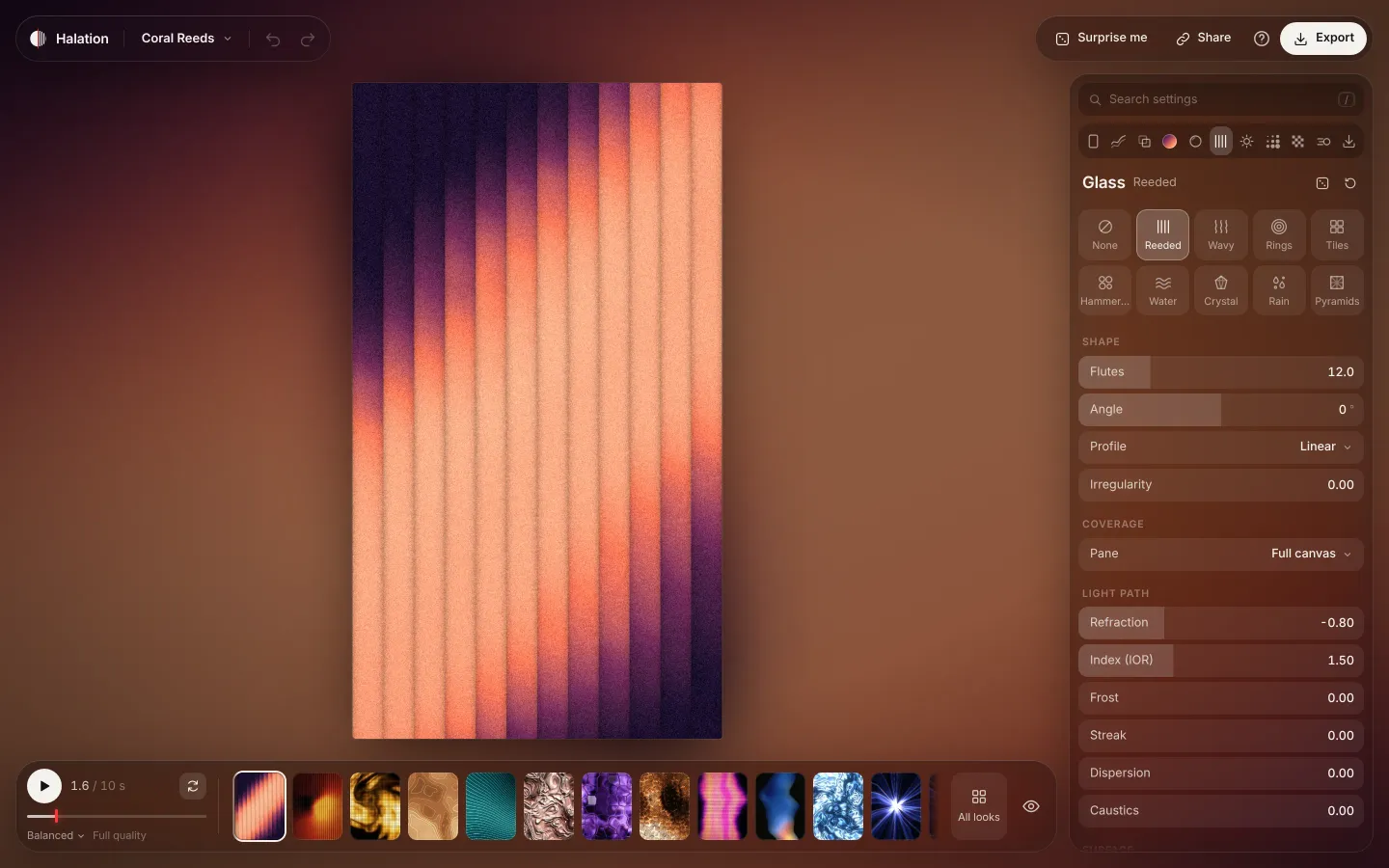Select the pink wavy stripe look thumbnail
The height and width of the screenshot is (868, 1389).
pos(722,806)
